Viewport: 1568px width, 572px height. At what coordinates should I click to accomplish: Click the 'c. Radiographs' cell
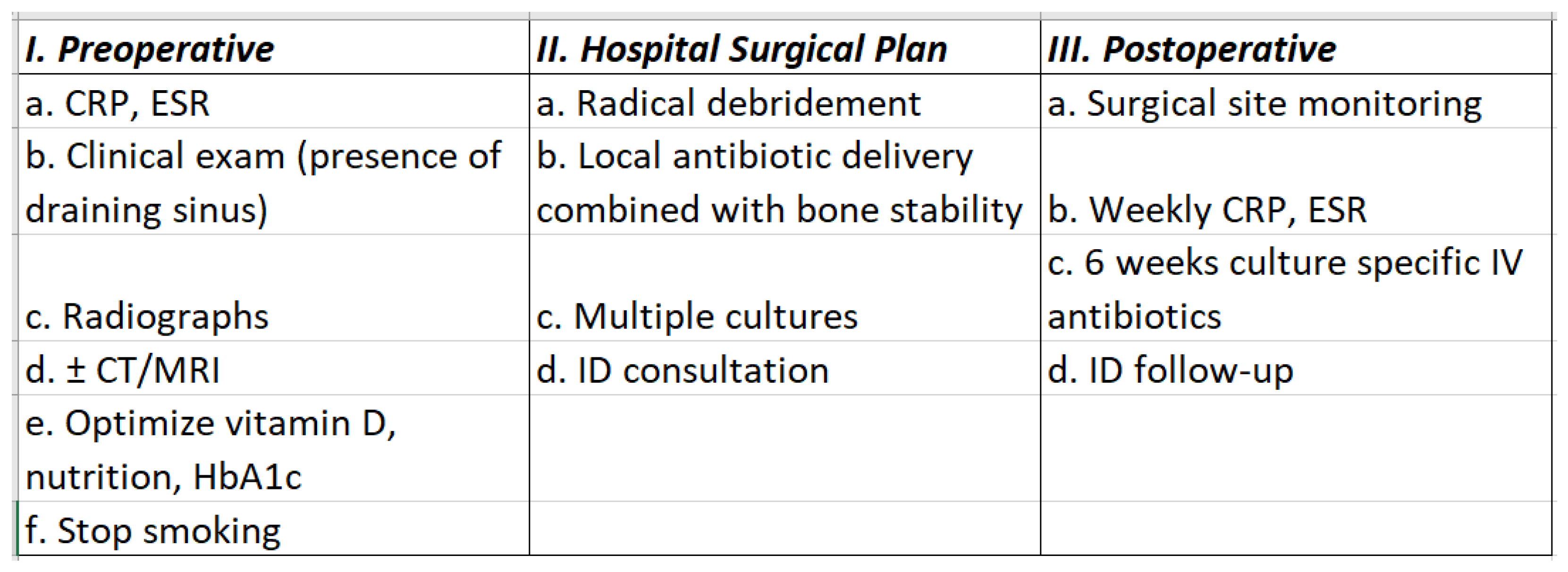click(273, 288)
